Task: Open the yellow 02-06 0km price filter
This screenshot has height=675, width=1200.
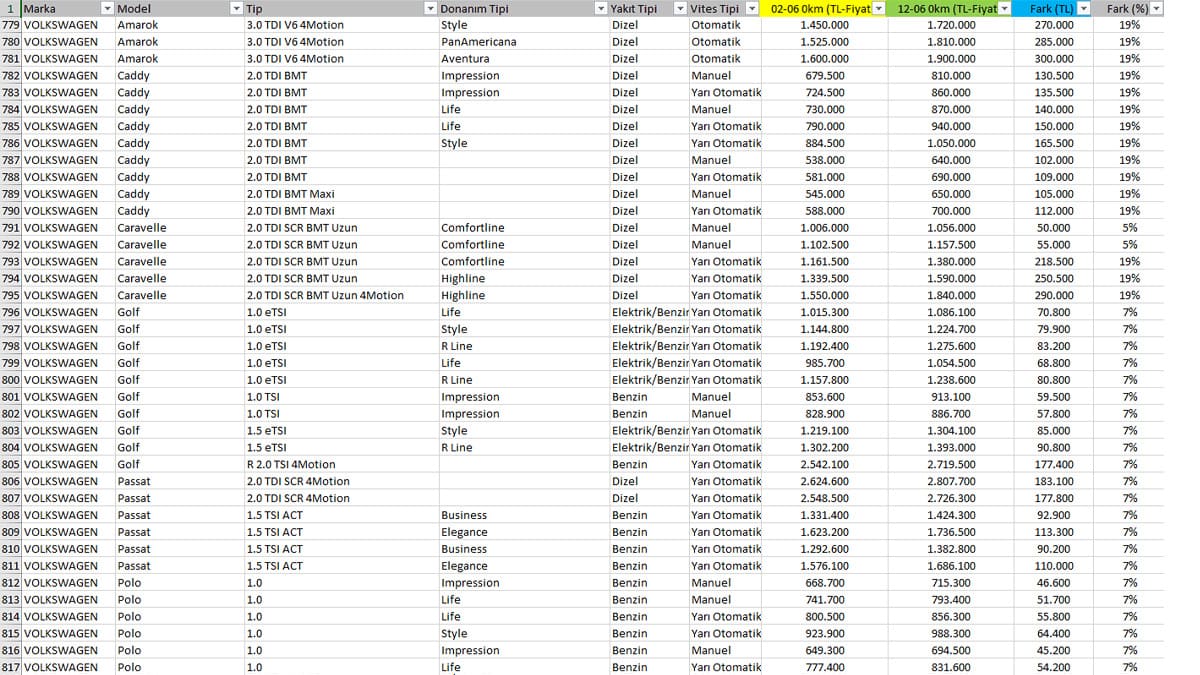Action: coord(879,8)
